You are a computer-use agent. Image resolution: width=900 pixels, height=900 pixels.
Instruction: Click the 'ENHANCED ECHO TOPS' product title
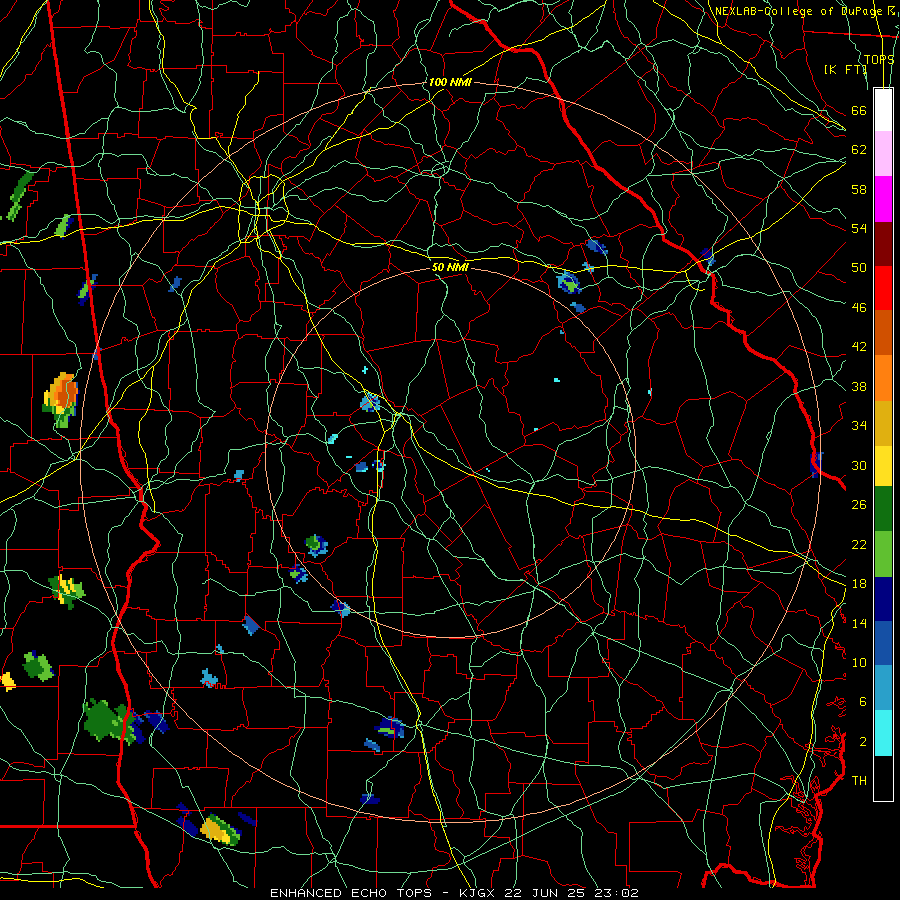click(x=354, y=893)
